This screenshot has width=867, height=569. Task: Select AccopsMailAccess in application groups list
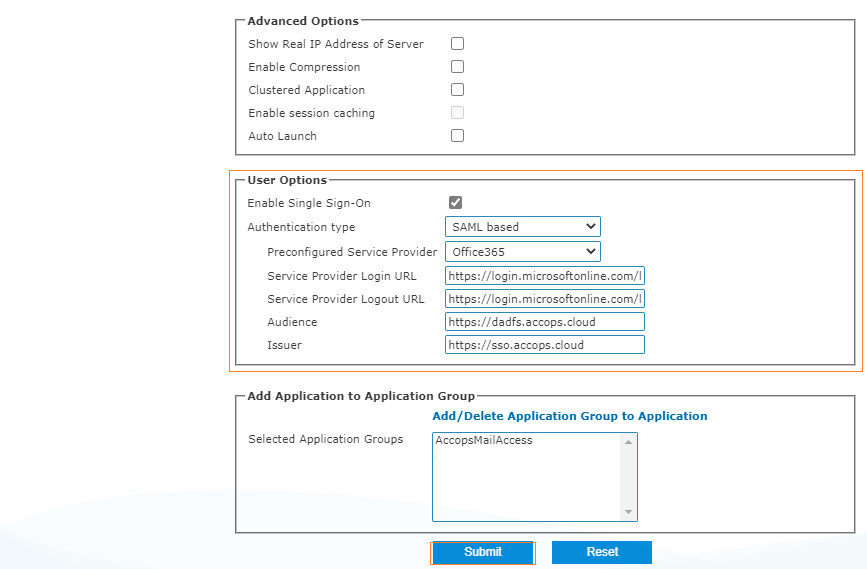click(485, 440)
